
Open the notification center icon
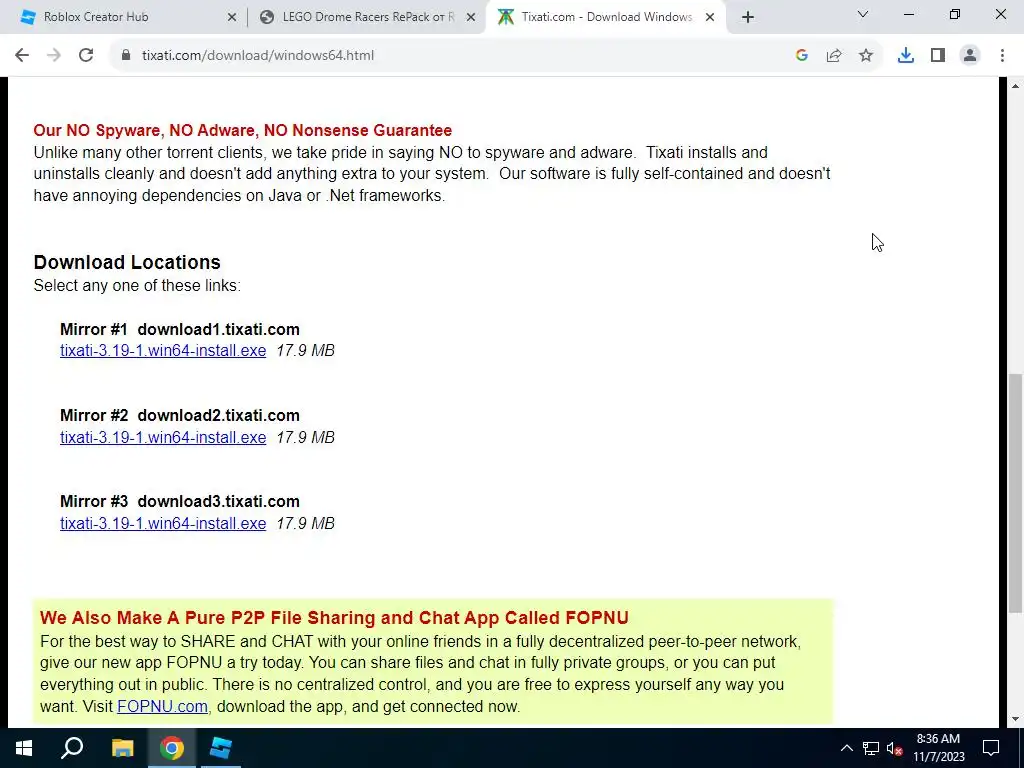click(x=991, y=748)
